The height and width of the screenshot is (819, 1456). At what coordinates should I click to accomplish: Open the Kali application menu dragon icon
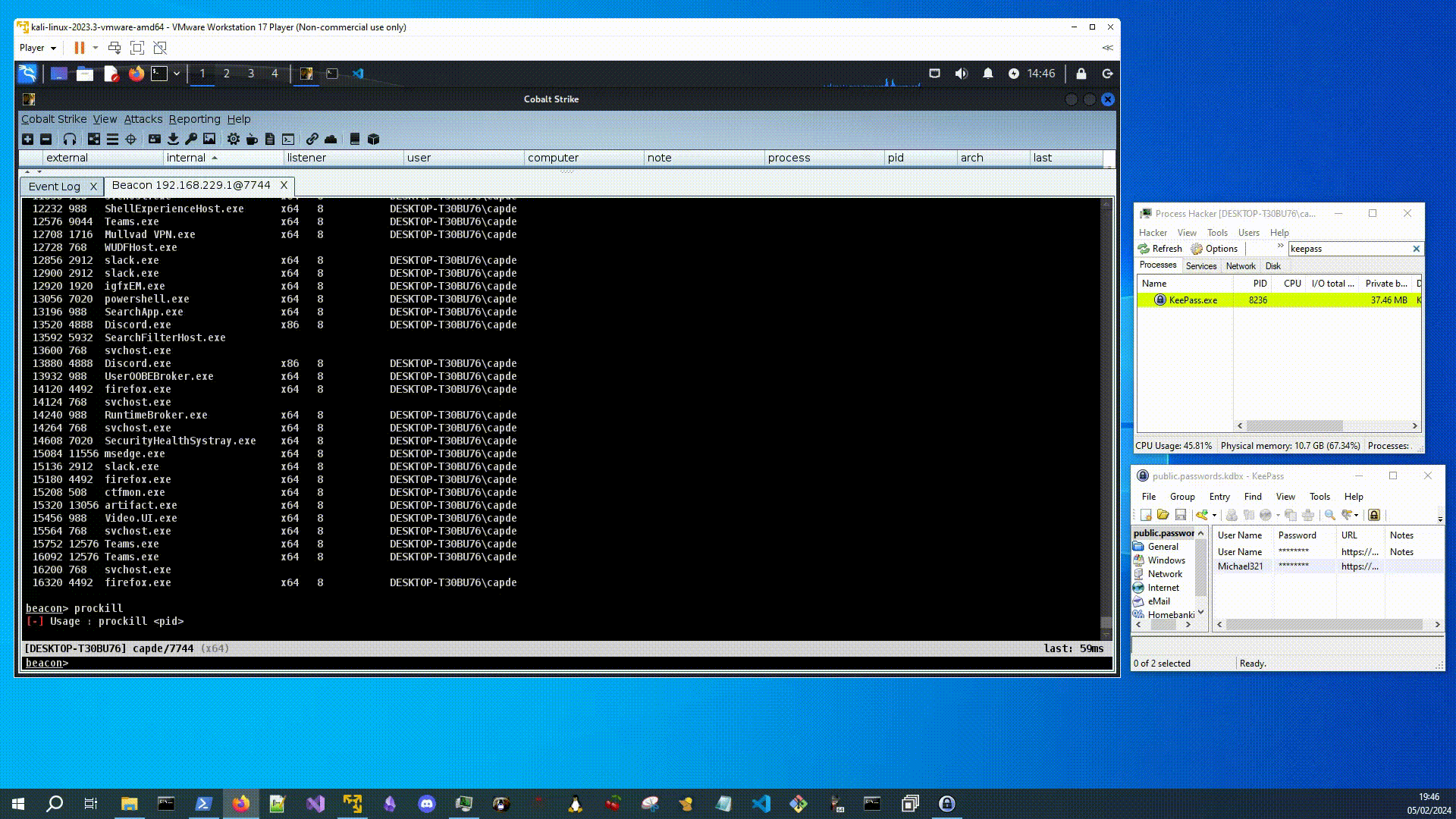pyautogui.click(x=27, y=74)
